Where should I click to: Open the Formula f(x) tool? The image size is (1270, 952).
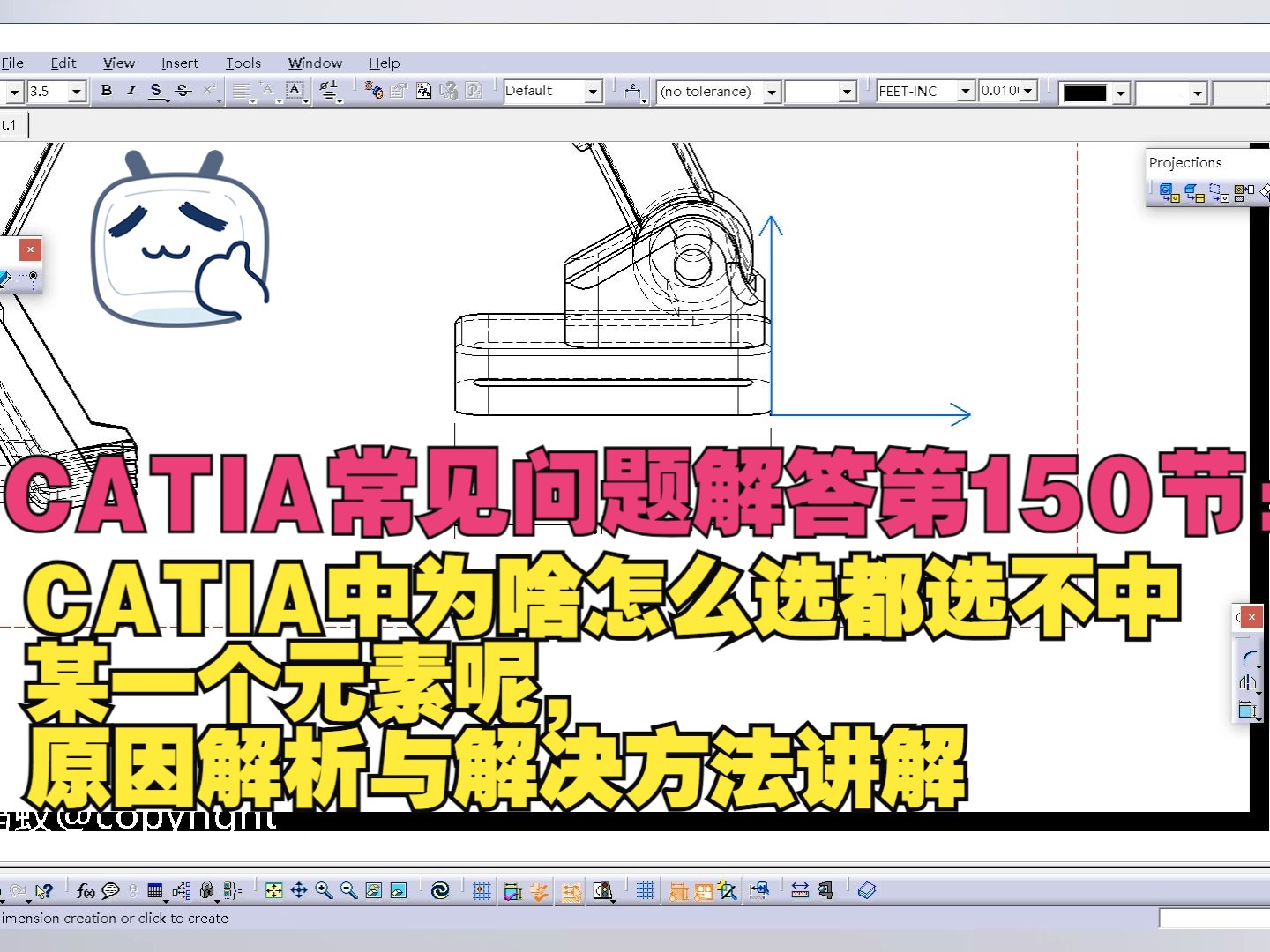(86, 890)
